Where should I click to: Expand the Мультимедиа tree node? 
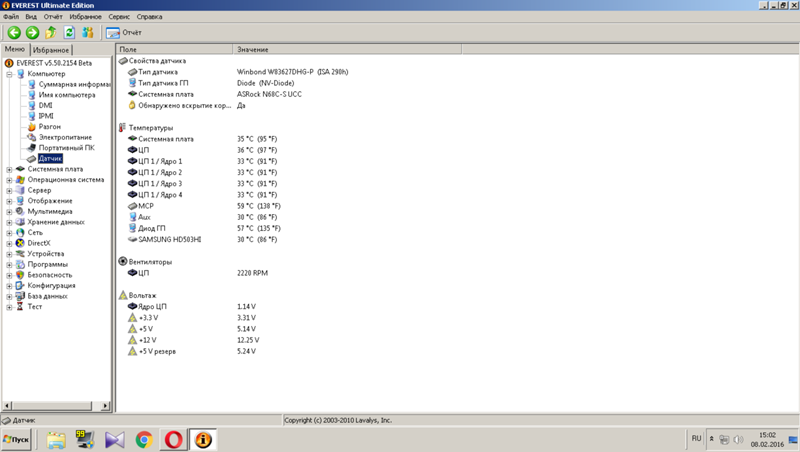pos(9,212)
